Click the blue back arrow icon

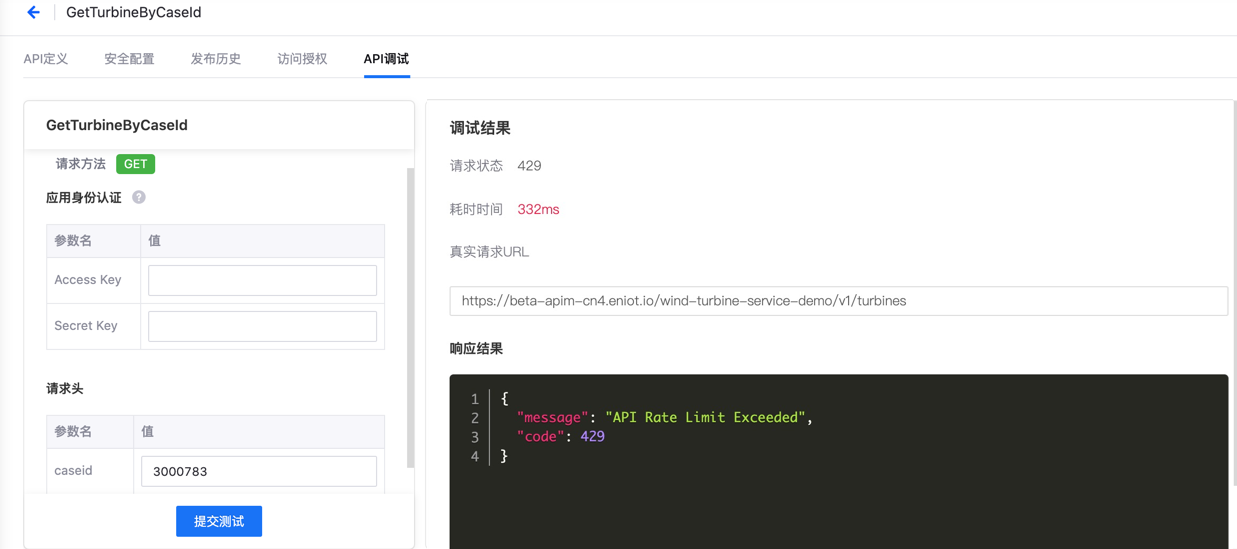[x=33, y=13]
